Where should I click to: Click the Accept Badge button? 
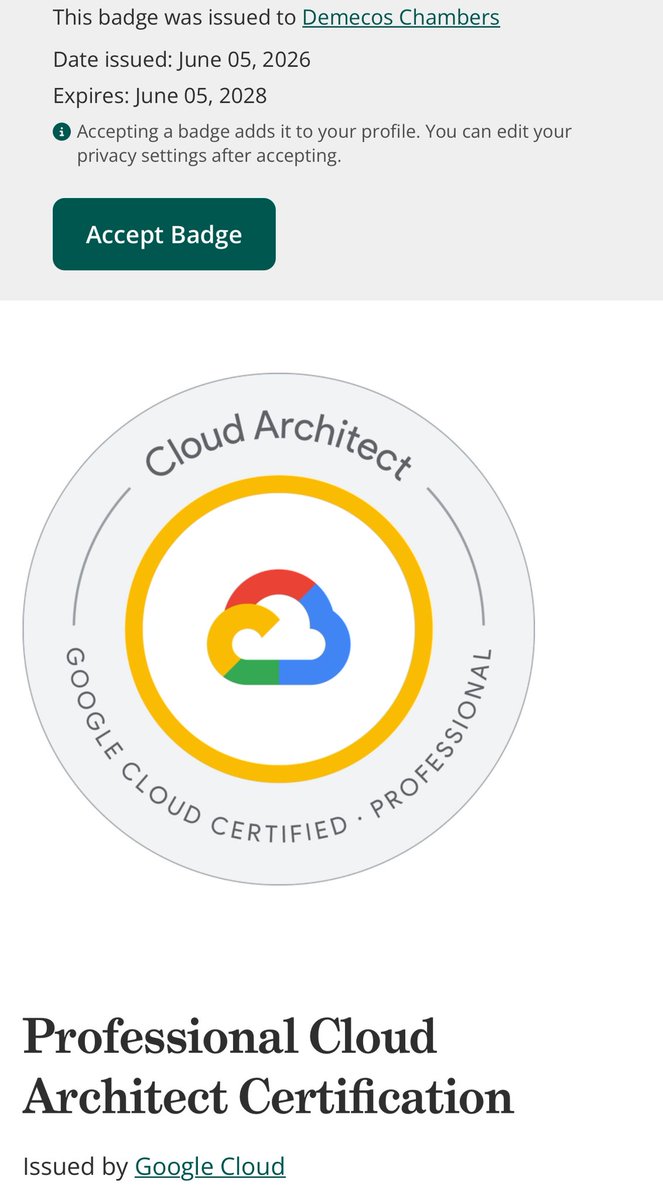tap(164, 234)
